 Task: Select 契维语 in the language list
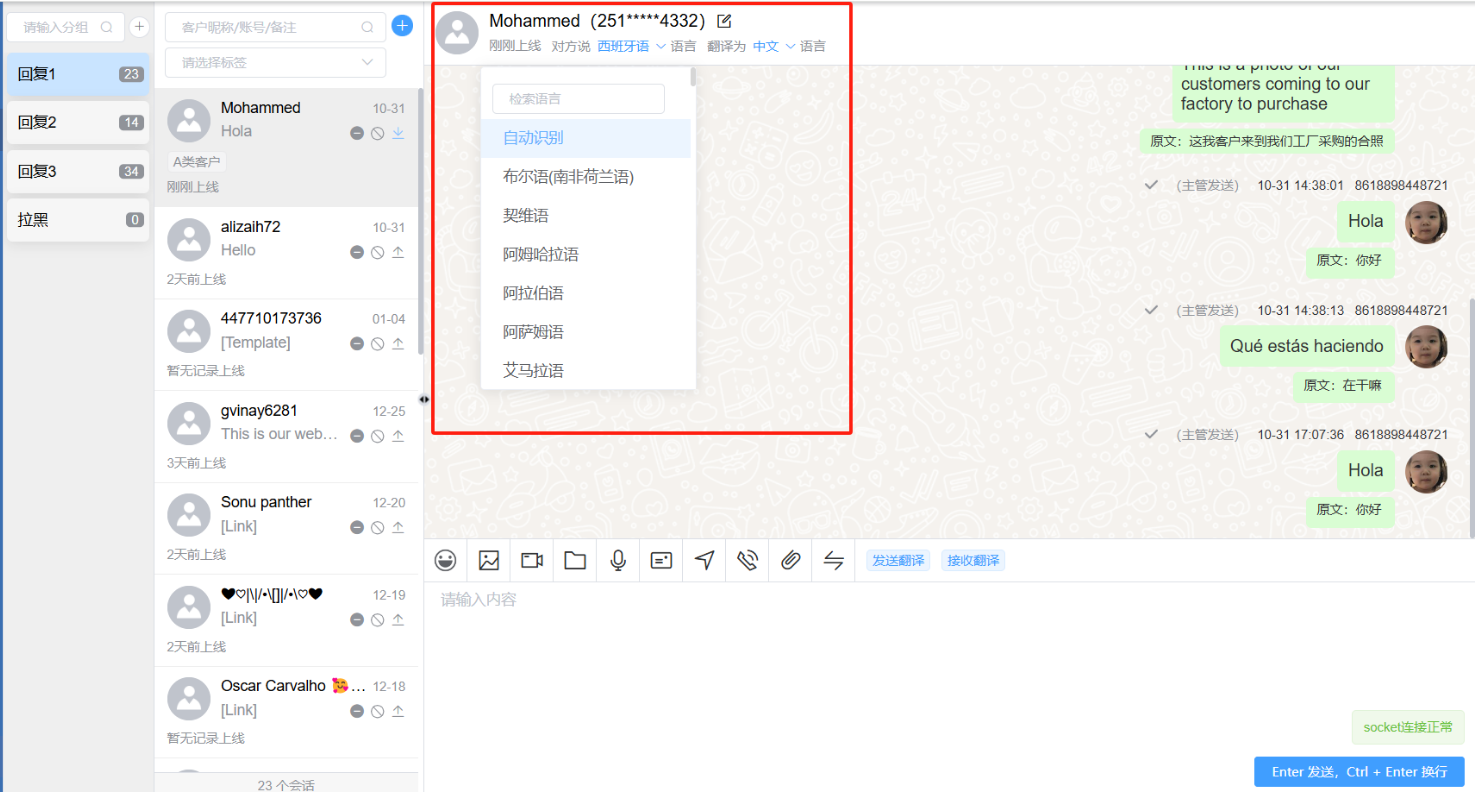coord(586,216)
